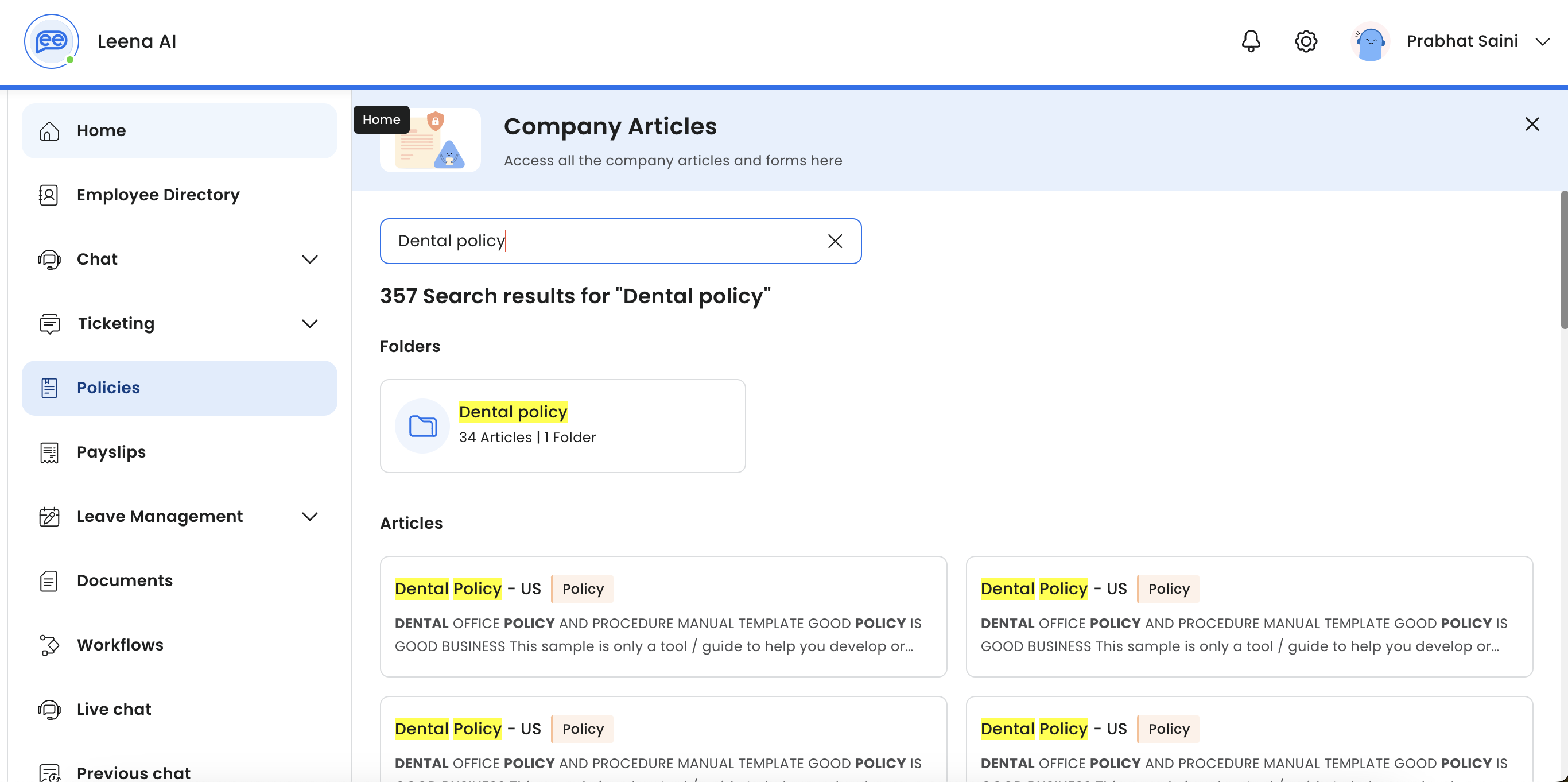Open Dental policy folder title
Screen dimensions: 1568x782
click(513, 412)
